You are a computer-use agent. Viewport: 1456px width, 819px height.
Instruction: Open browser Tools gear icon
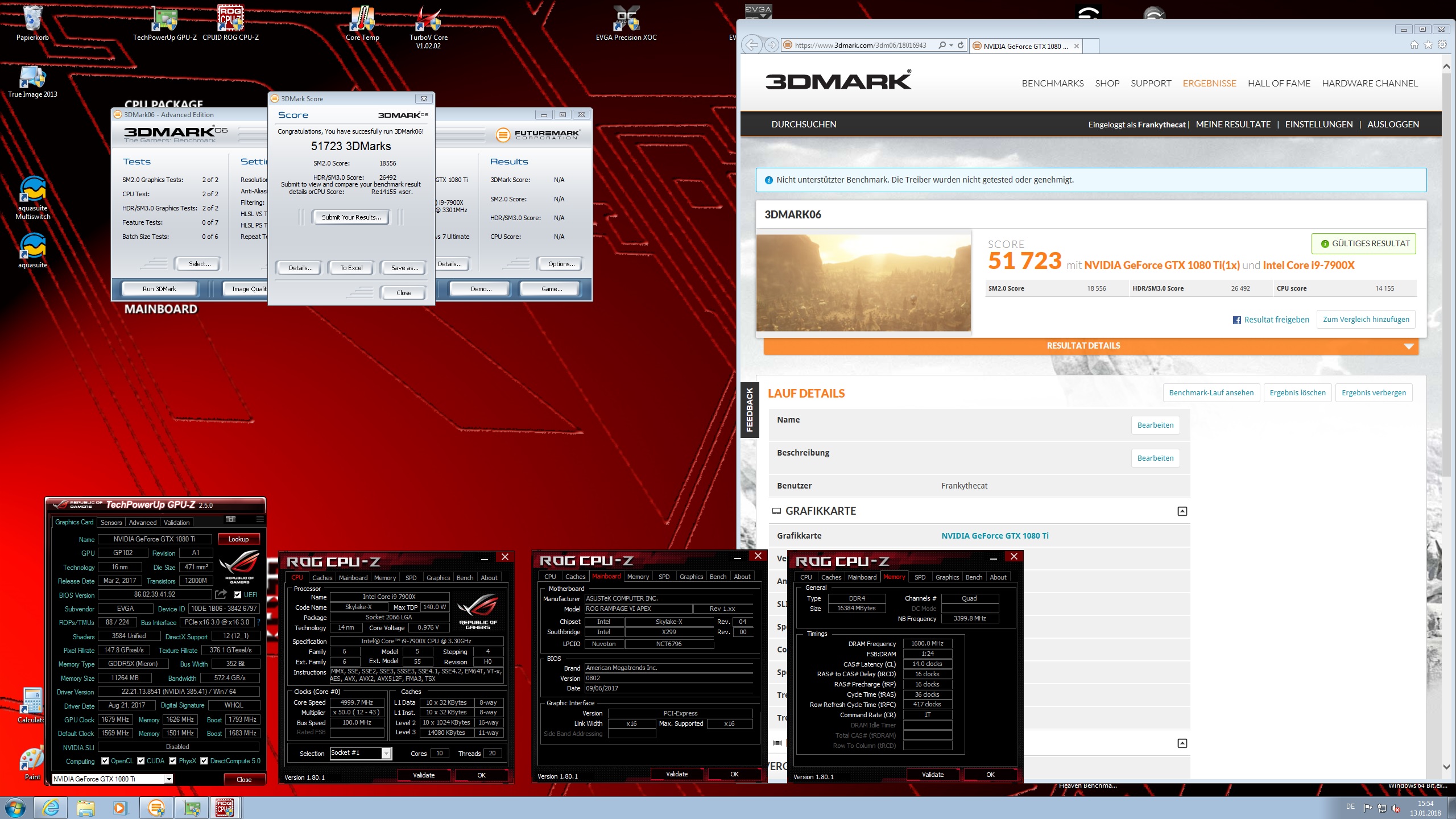(x=1442, y=45)
